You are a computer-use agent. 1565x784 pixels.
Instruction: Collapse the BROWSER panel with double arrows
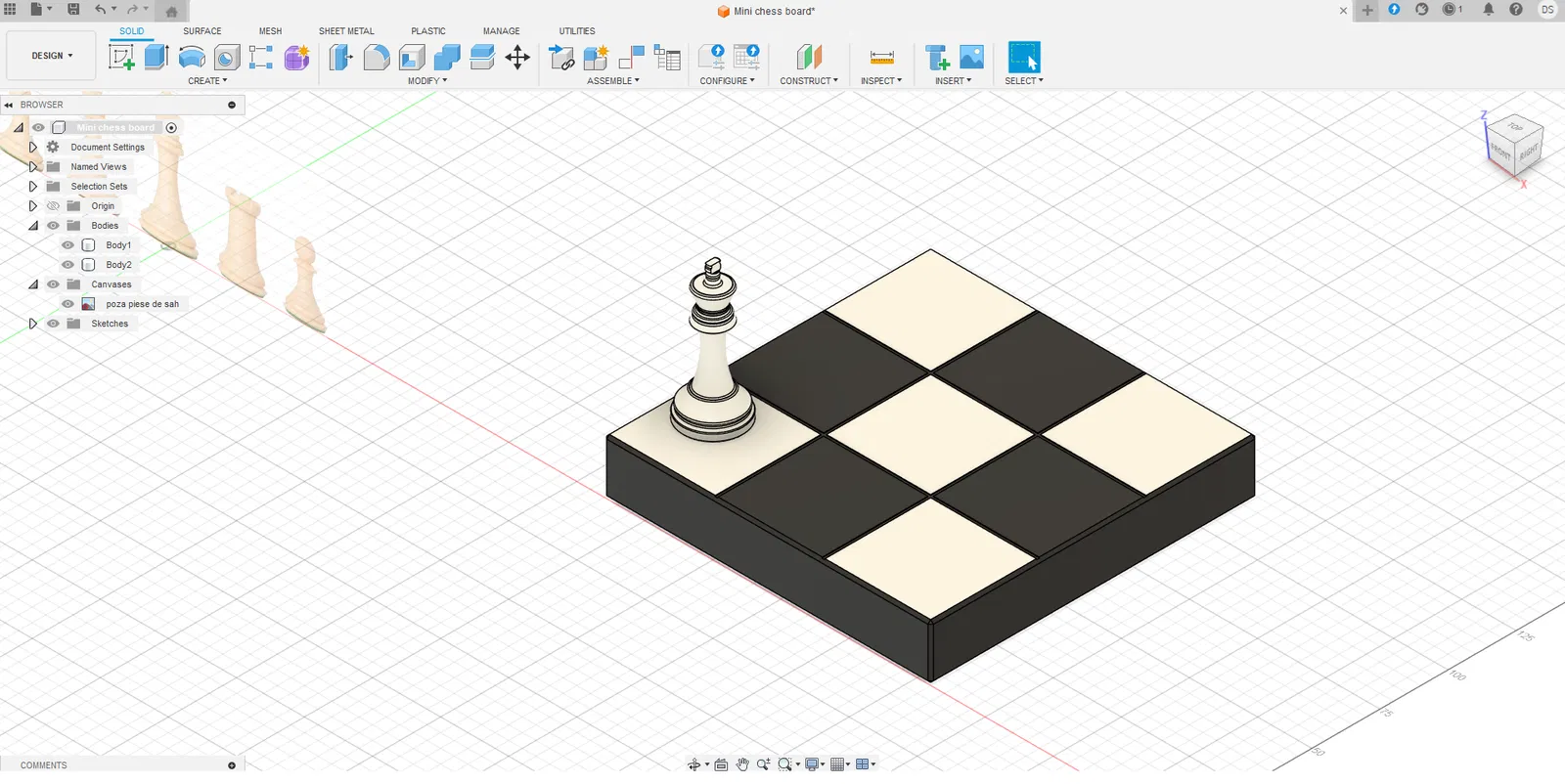click(9, 105)
